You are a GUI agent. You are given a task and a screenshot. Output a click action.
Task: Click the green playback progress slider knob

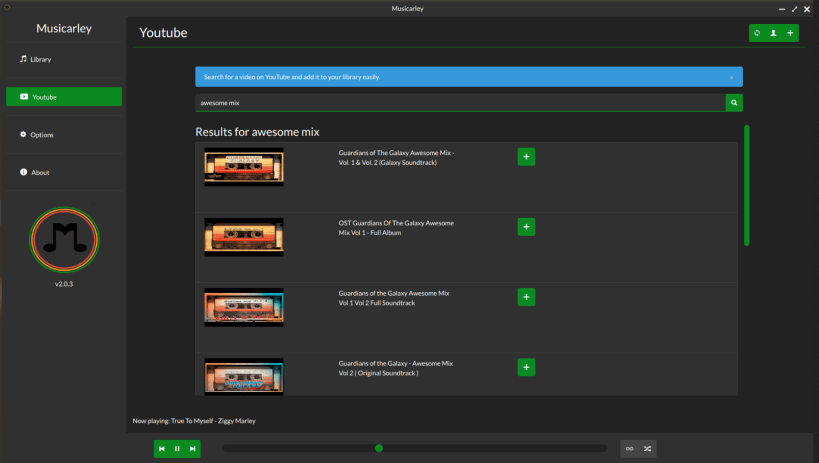point(379,448)
